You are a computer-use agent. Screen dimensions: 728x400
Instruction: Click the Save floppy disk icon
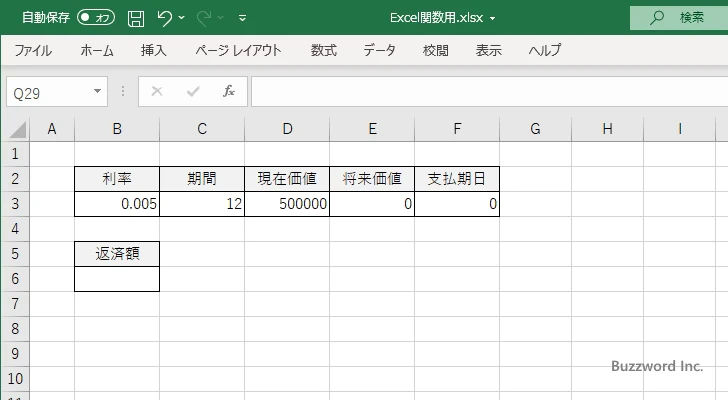136,18
